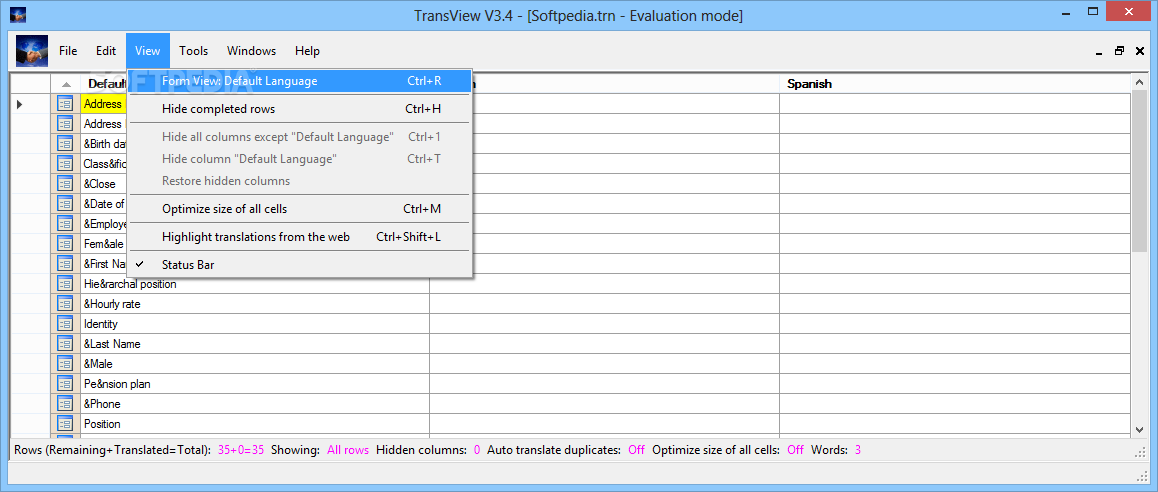1158x492 pixels.
Task: Click the Spanish column header
Action: [955, 84]
